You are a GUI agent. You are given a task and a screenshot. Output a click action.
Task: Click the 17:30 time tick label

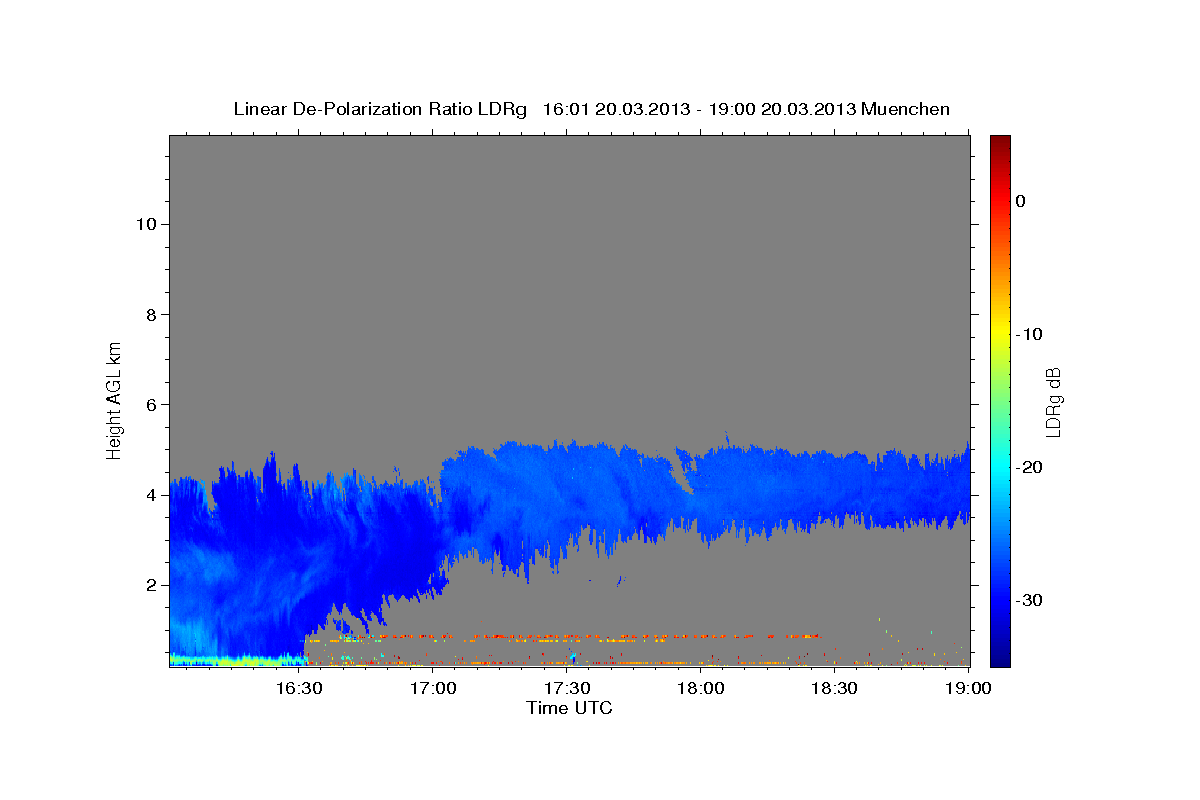coord(567,688)
